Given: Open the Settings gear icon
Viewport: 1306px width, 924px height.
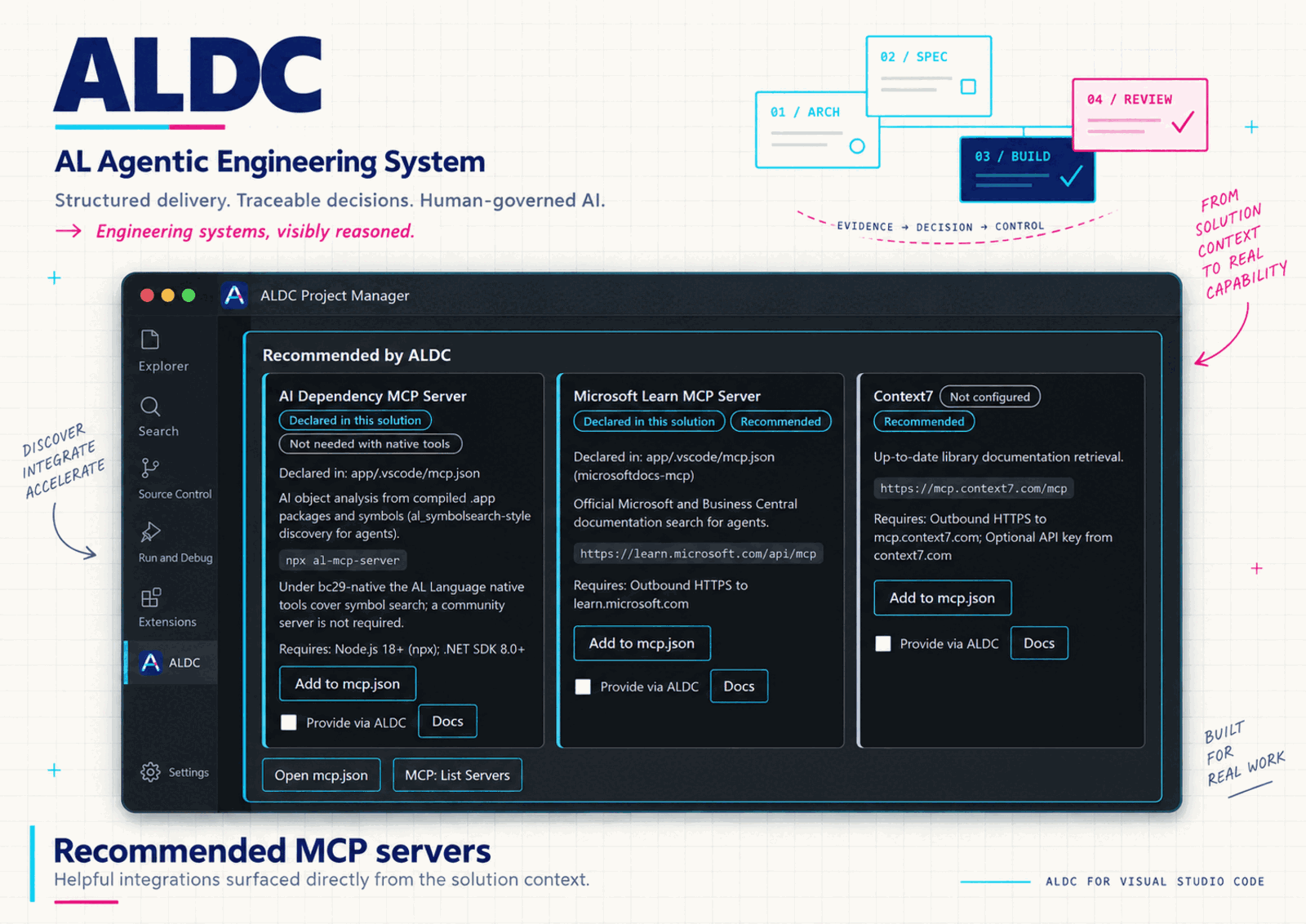Looking at the screenshot, I should pyautogui.click(x=150, y=772).
